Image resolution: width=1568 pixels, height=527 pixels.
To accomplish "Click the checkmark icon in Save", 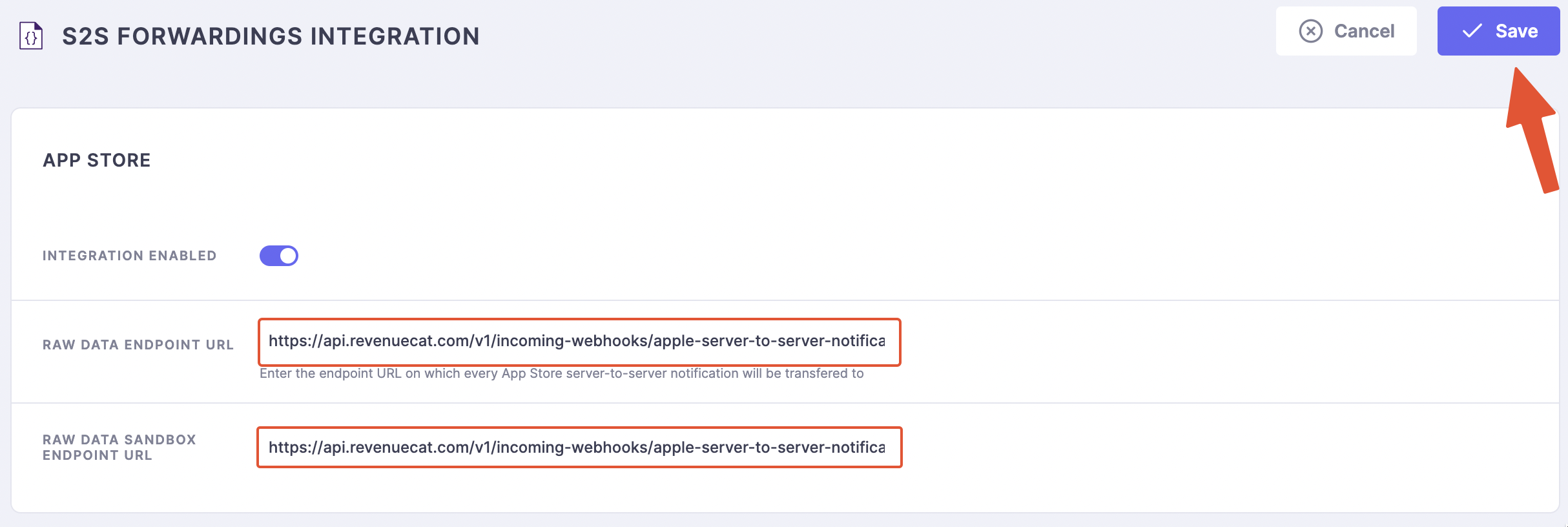I will click(x=1472, y=31).
